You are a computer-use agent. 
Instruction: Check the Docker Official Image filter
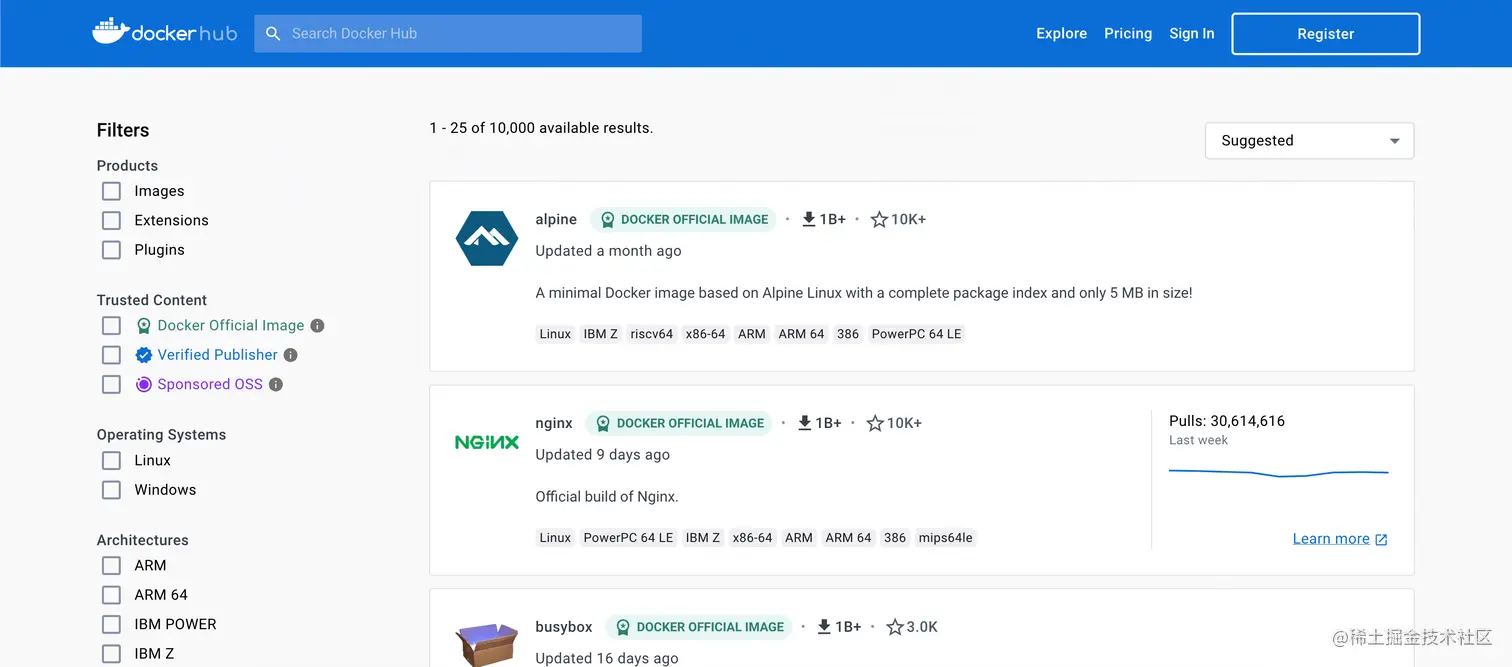click(x=111, y=326)
